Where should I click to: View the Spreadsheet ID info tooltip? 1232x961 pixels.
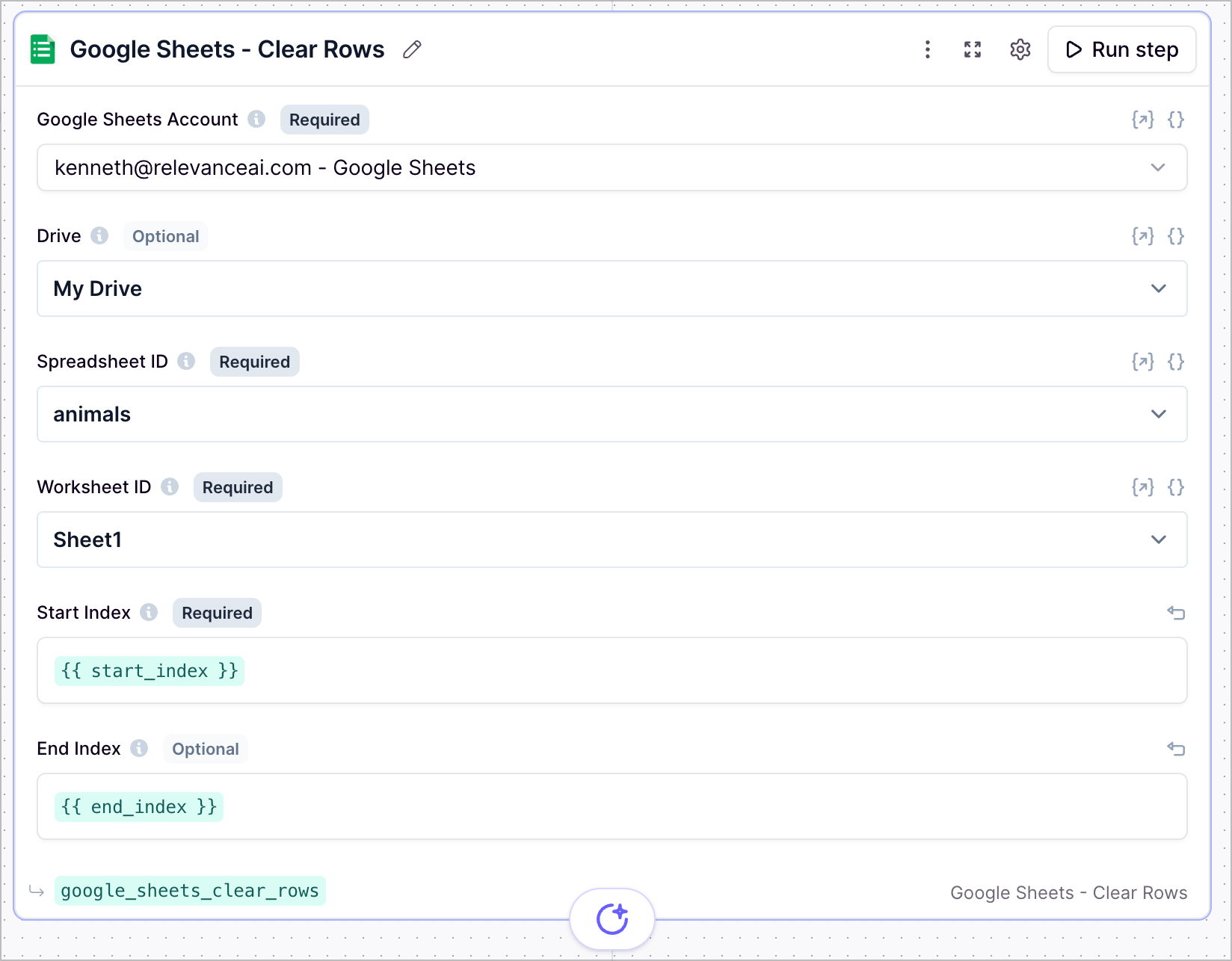[186, 361]
